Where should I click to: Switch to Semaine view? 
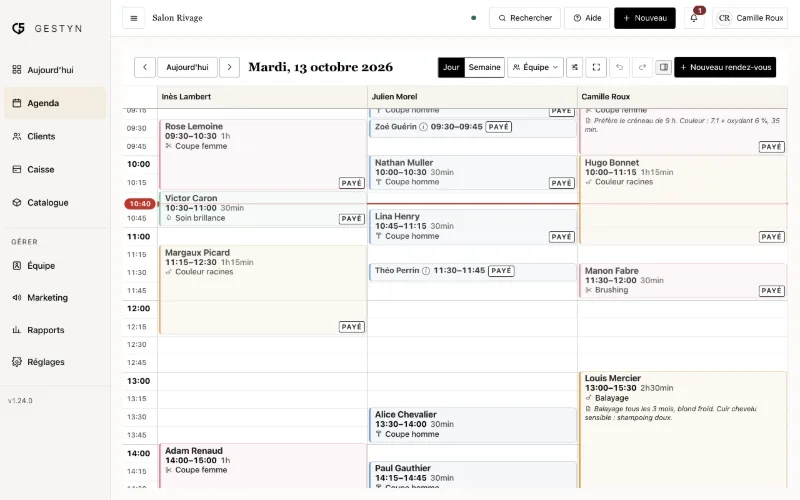click(x=484, y=67)
